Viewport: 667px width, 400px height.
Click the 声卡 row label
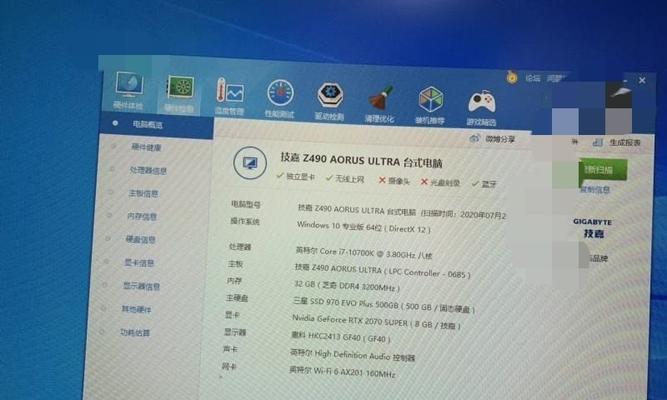click(x=230, y=349)
